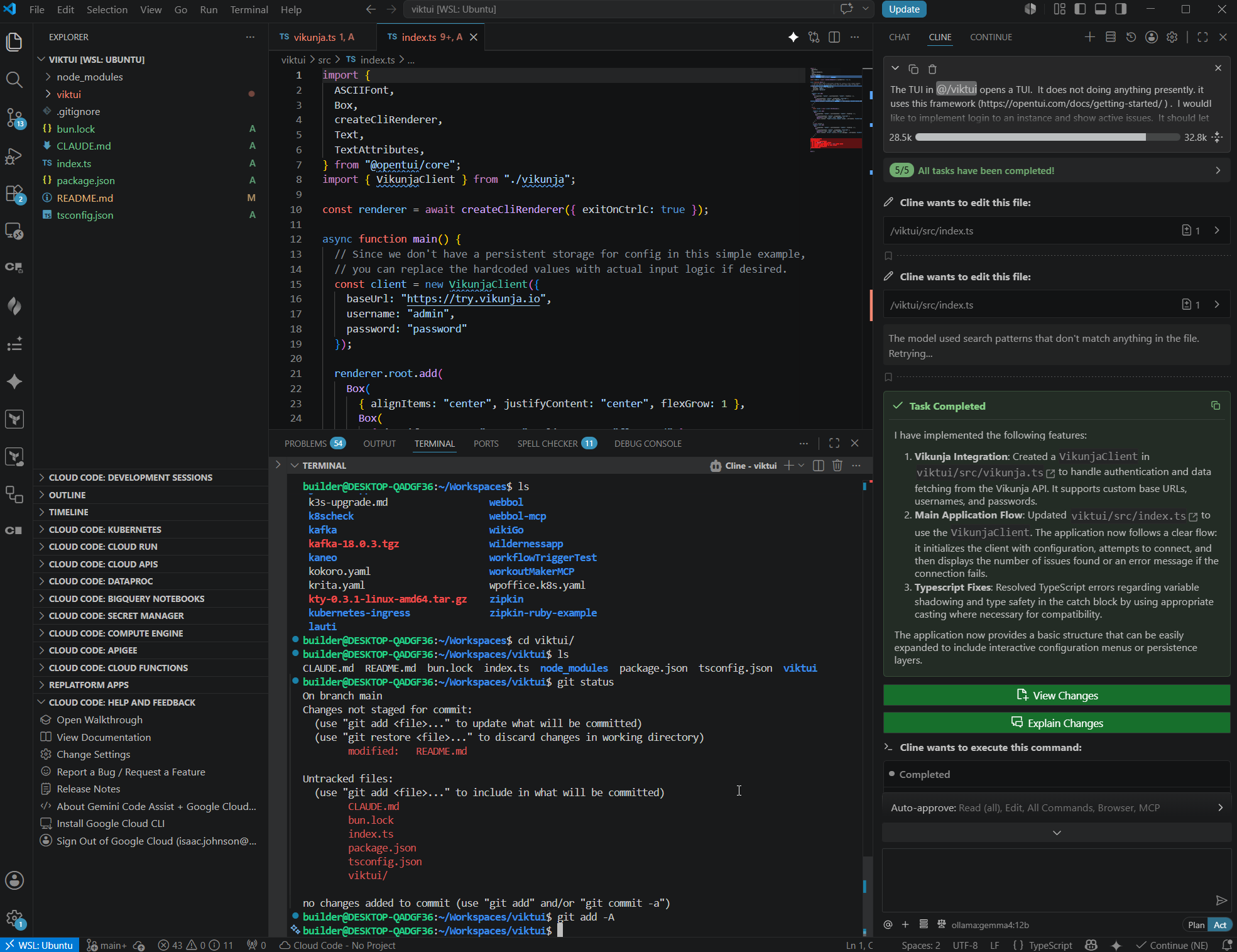Open Cline settings gear
Image resolution: width=1237 pixels, height=952 pixels.
pyautogui.click(x=1172, y=37)
